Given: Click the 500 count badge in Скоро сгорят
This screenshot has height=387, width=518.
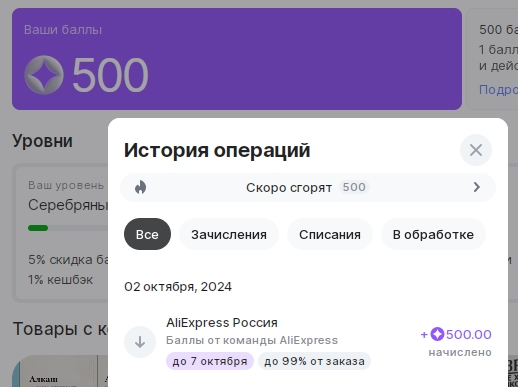Looking at the screenshot, I should [x=354, y=187].
